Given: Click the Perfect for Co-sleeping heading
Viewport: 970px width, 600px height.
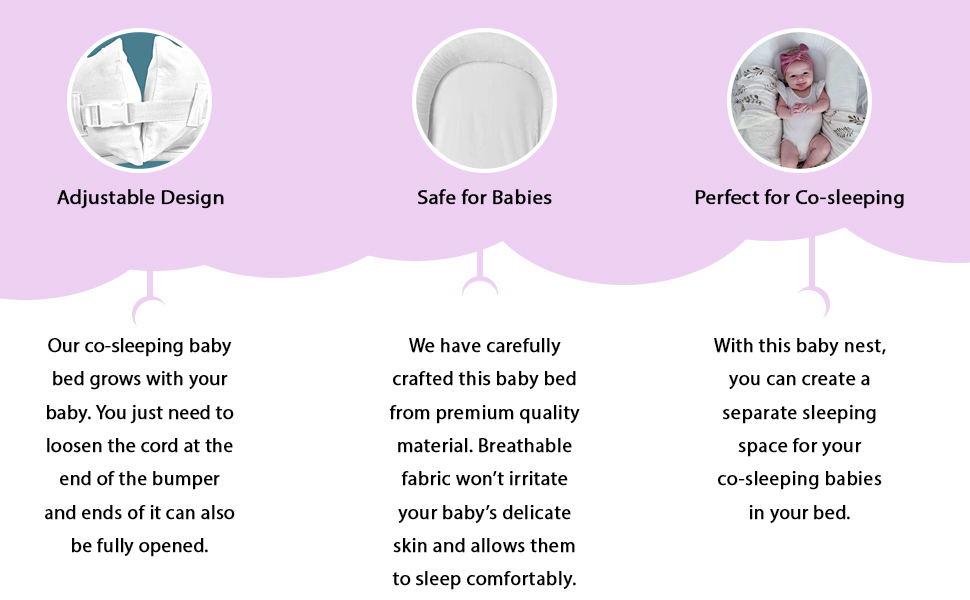Looking at the screenshot, I should [799, 197].
